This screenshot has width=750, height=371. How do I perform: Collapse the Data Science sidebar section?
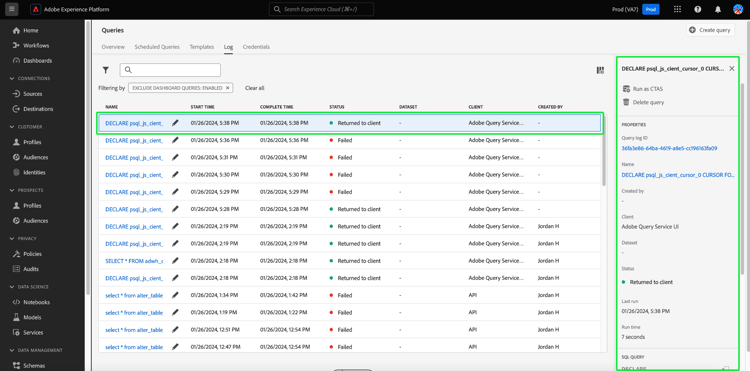pyautogui.click(x=12, y=287)
